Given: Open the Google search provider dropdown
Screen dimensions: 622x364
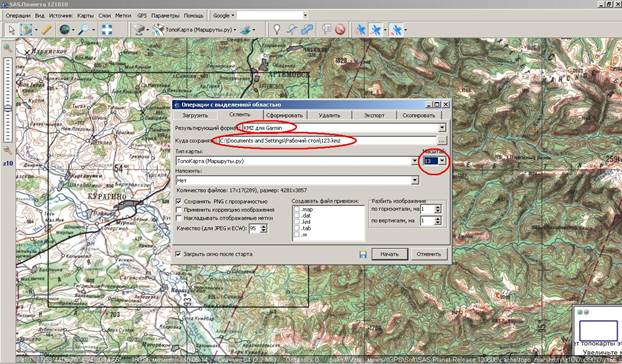Looking at the screenshot, I should (x=224, y=15).
